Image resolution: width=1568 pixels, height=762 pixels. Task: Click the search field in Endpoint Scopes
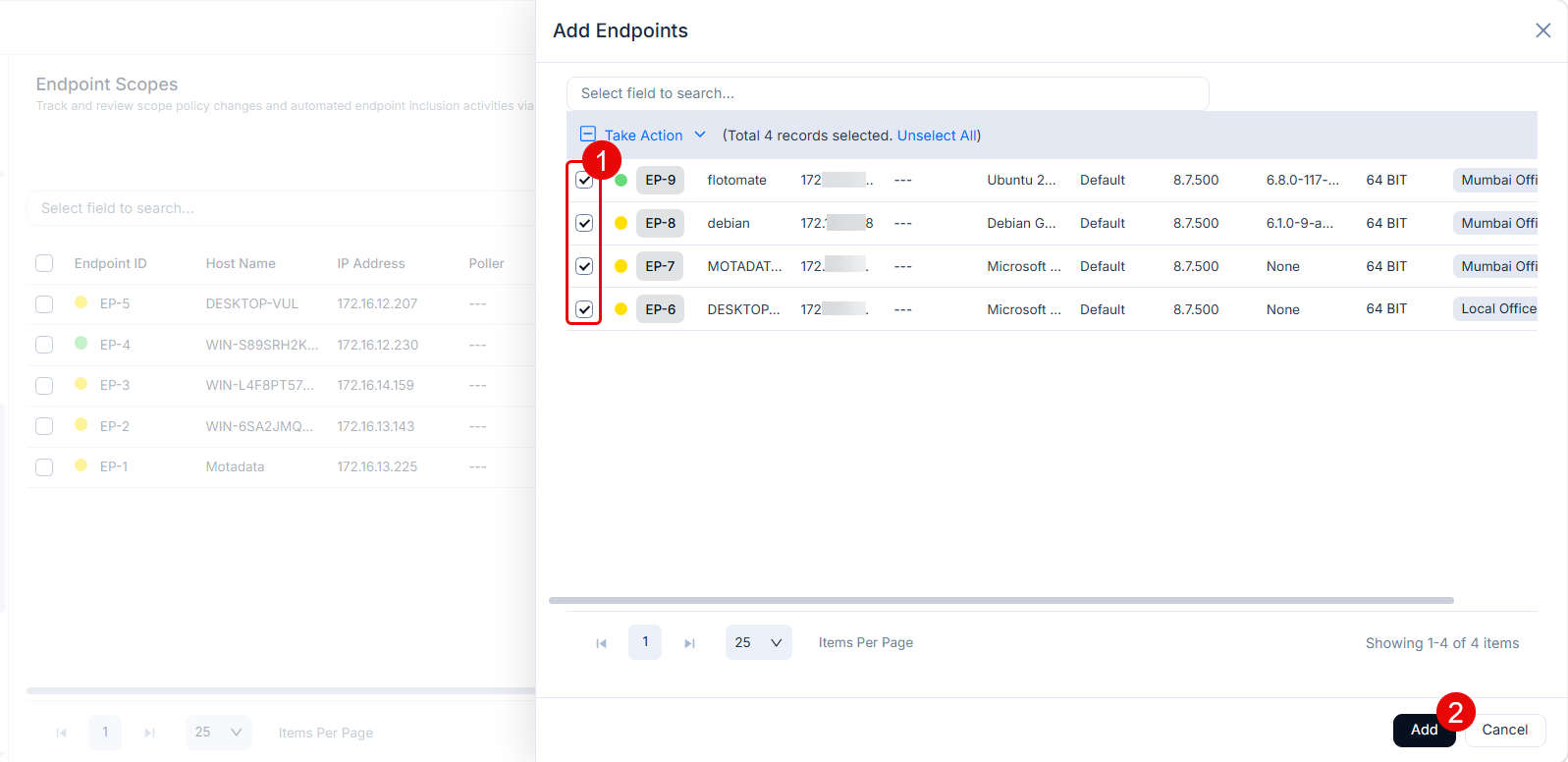click(281, 208)
